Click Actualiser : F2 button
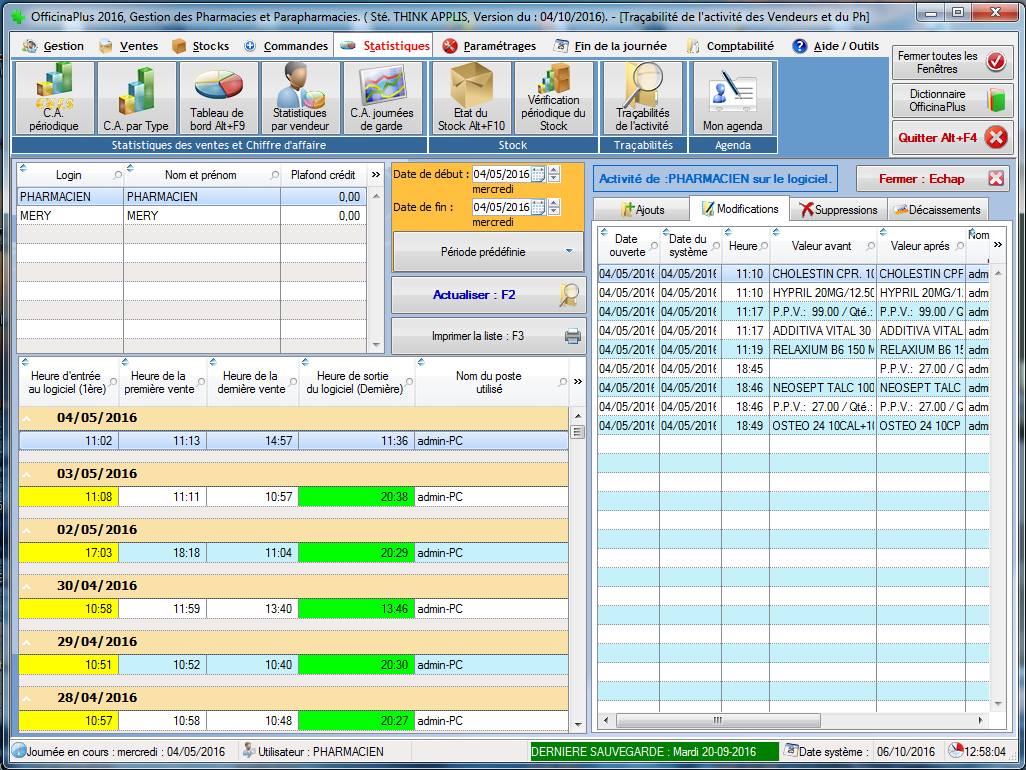 [488, 295]
